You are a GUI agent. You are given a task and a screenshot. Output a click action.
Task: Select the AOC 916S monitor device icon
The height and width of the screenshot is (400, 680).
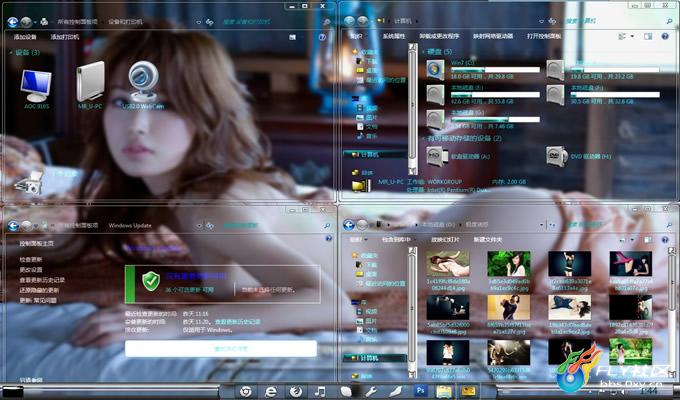(x=36, y=86)
